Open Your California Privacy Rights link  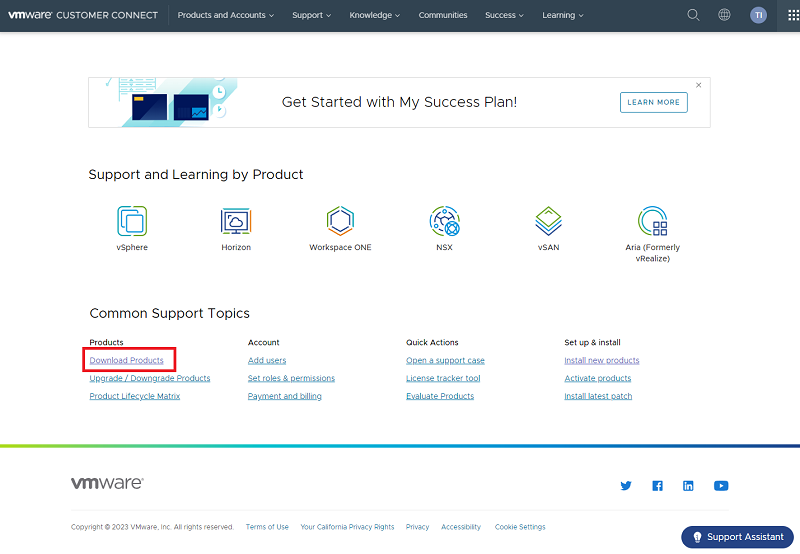pos(347,527)
